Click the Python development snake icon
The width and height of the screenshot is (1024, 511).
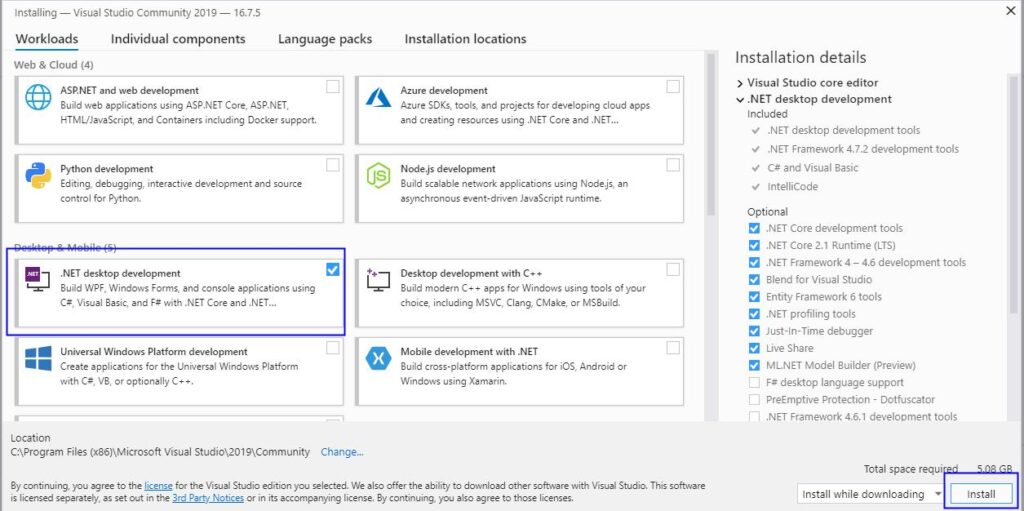tap(38, 176)
